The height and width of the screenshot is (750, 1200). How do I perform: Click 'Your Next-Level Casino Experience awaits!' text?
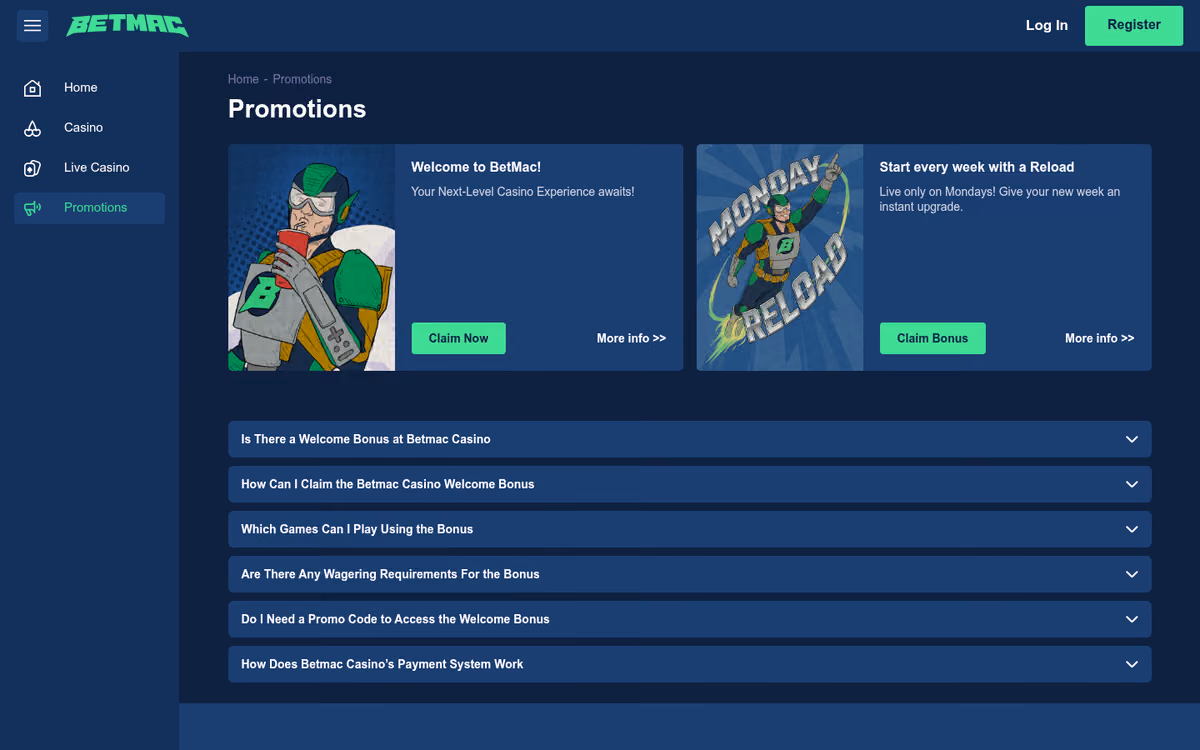(522, 191)
